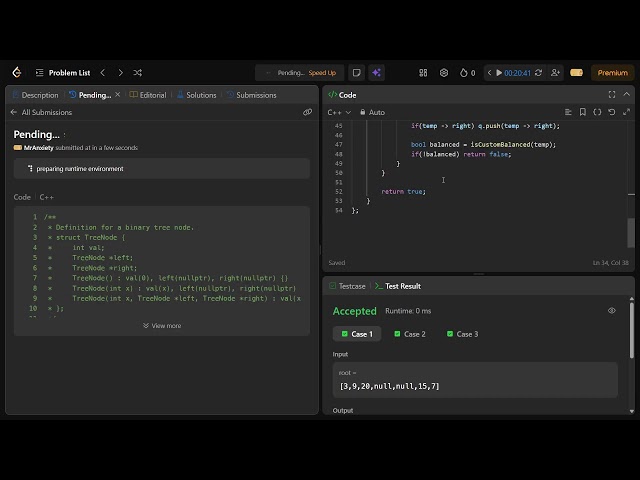The width and height of the screenshot is (640, 480).
Task: Bookmark the code with bookmark icon
Action: (x=582, y=112)
